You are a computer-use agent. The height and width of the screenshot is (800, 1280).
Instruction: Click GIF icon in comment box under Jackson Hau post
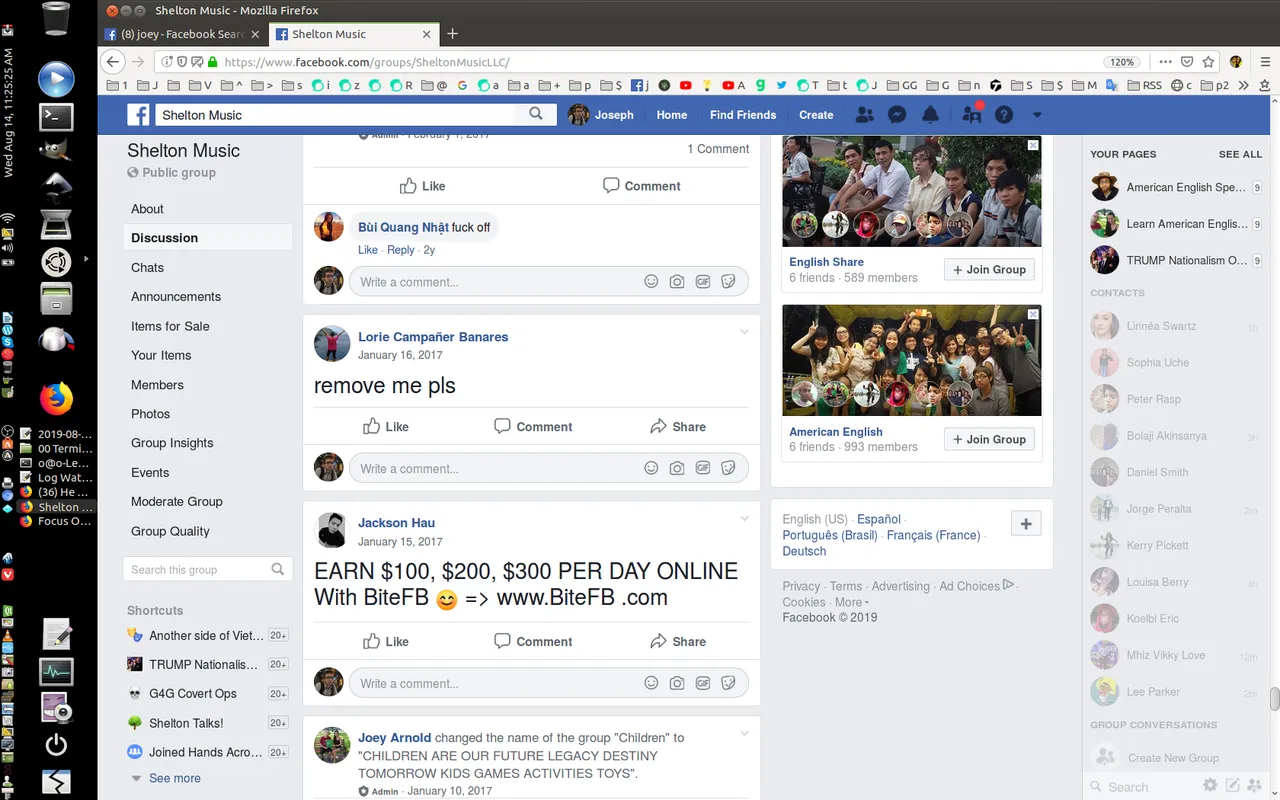coord(703,683)
